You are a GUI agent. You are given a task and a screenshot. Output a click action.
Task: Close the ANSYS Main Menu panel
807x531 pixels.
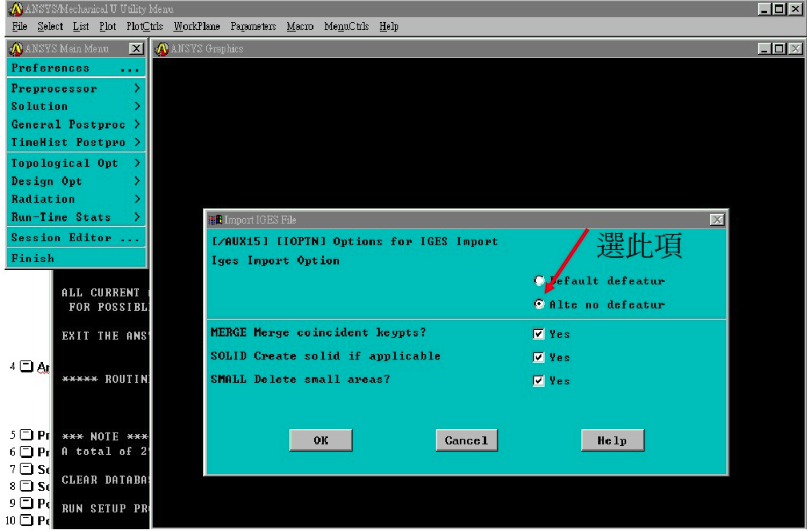click(x=136, y=48)
